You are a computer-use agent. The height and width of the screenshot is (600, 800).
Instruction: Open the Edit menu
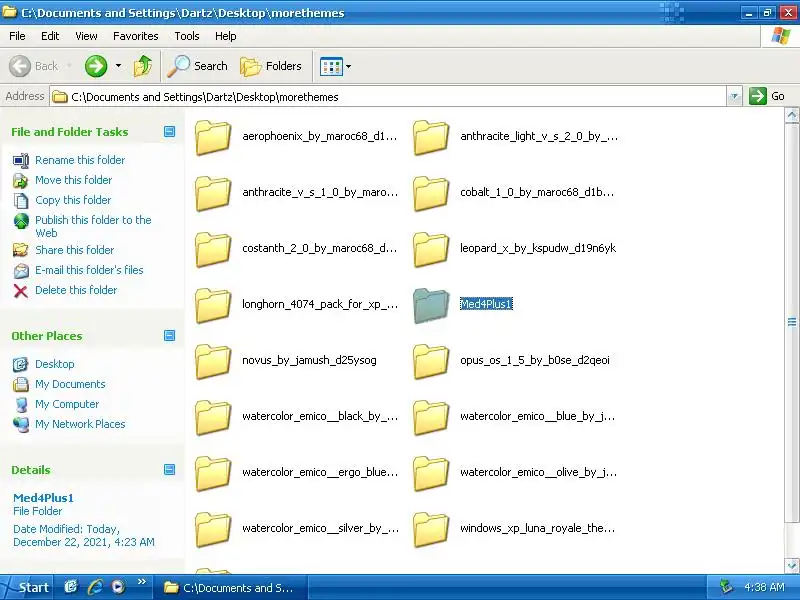point(50,36)
